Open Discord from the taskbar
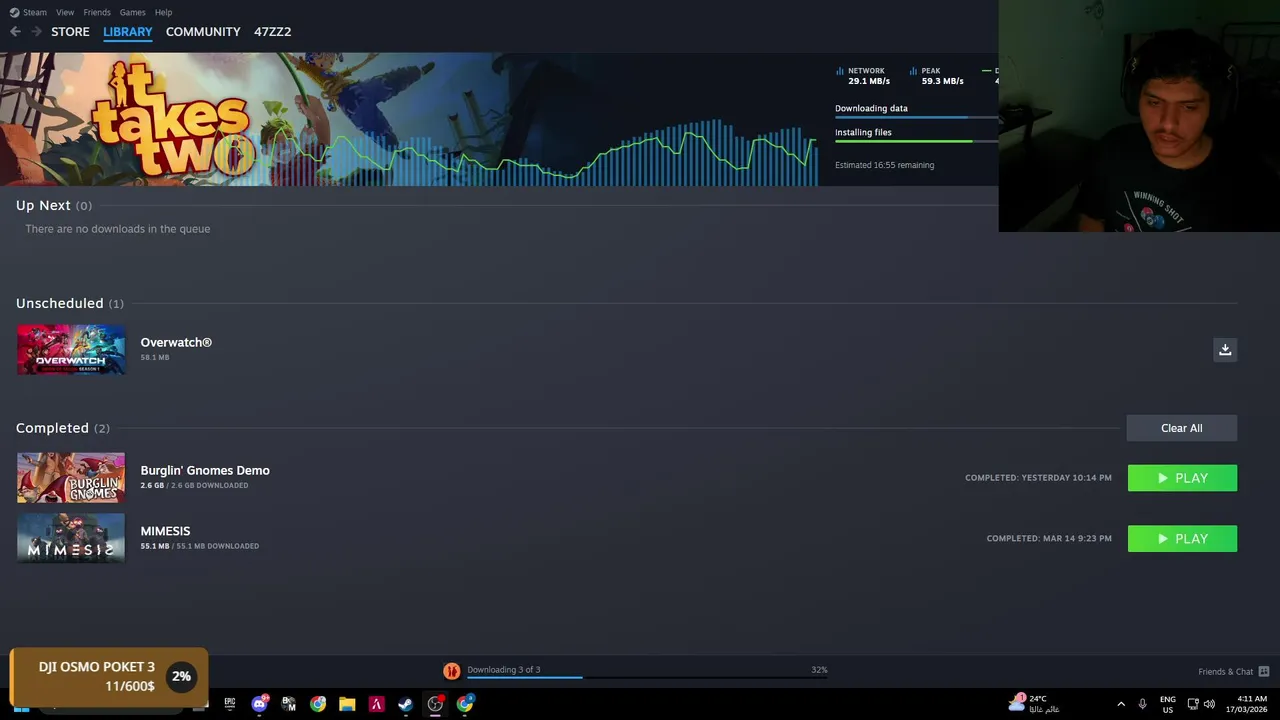The height and width of the screenshot is (720, 1280). 260,704
